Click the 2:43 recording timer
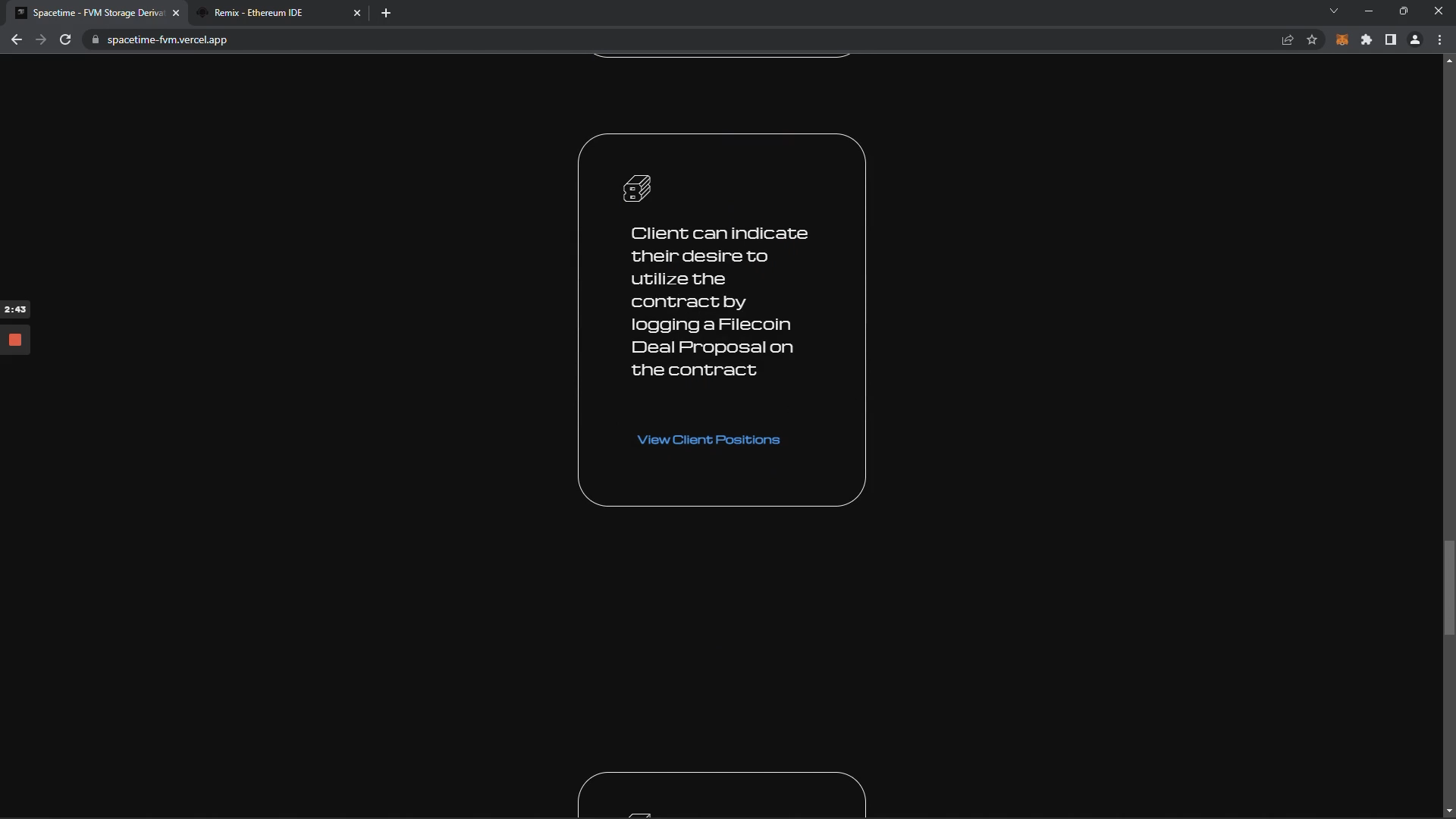The image size is (1456, 819). 15,309
